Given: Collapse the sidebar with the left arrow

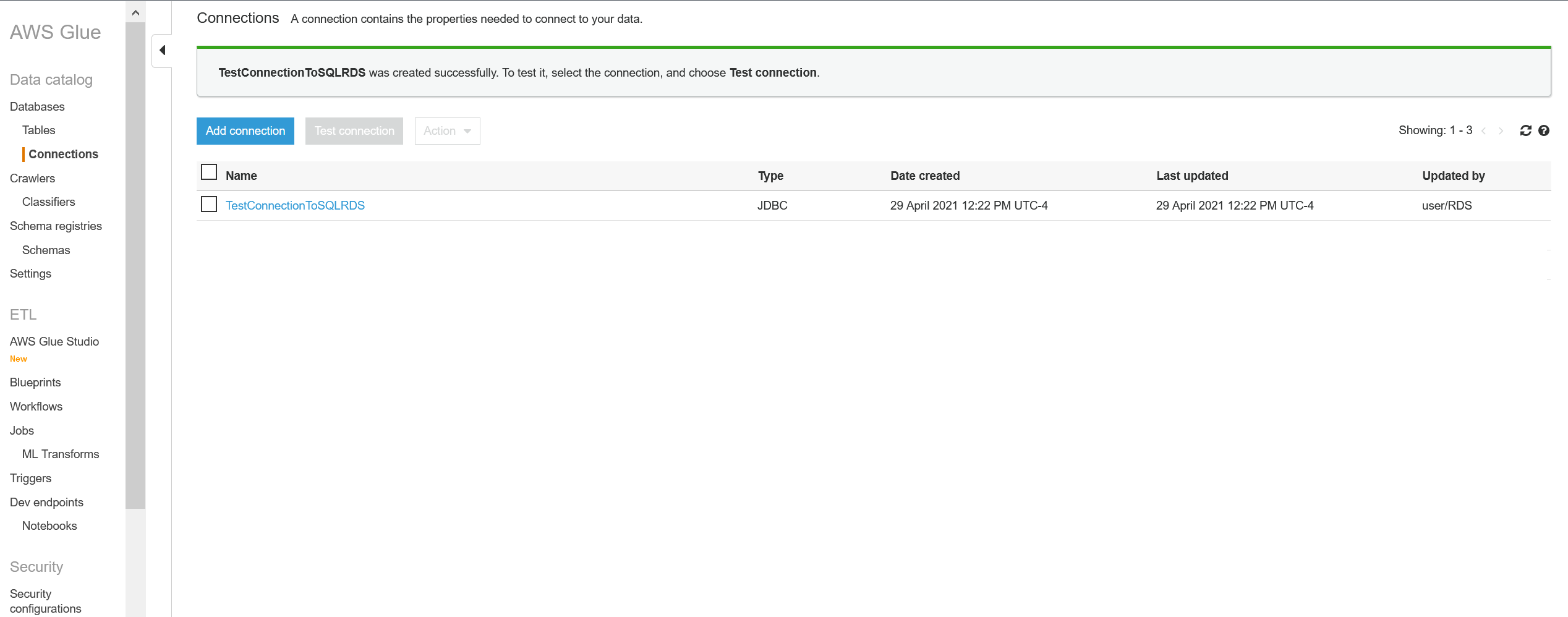Looking at the screenshot, I should click(x=162, y=51).
